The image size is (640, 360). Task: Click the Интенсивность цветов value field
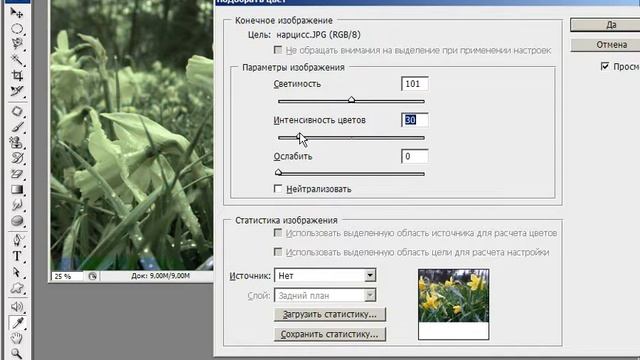415,120
